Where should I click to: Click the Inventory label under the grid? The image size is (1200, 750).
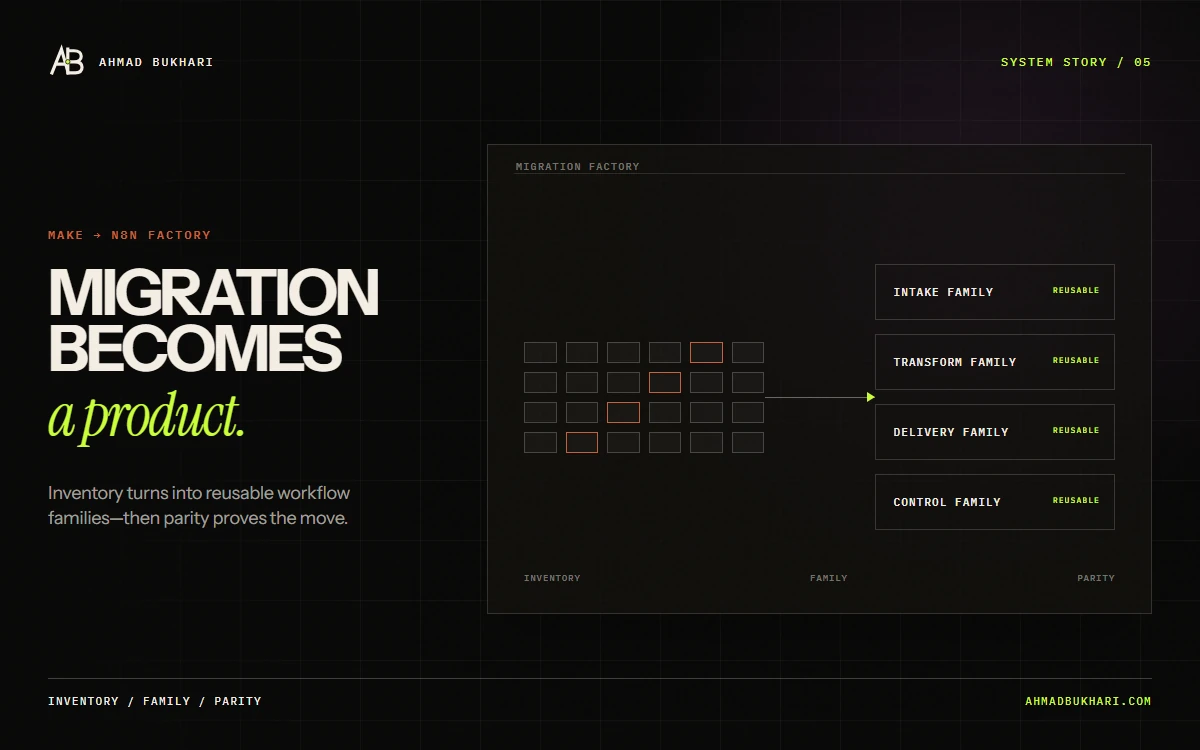coord(552,578)
